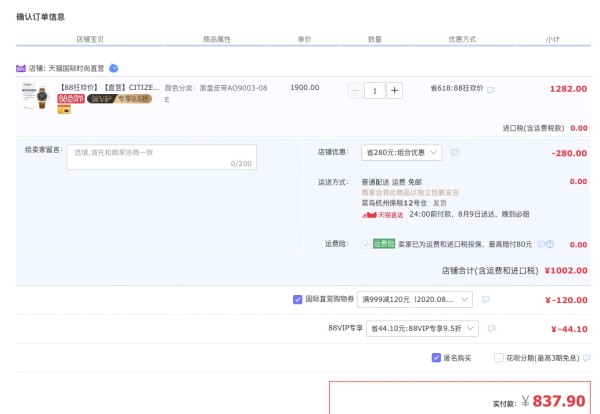Image resolution: width=600 pixels, height=414 pixels.
Task: Click the 普通配送 运费 免邮 text
Action: 392,182
